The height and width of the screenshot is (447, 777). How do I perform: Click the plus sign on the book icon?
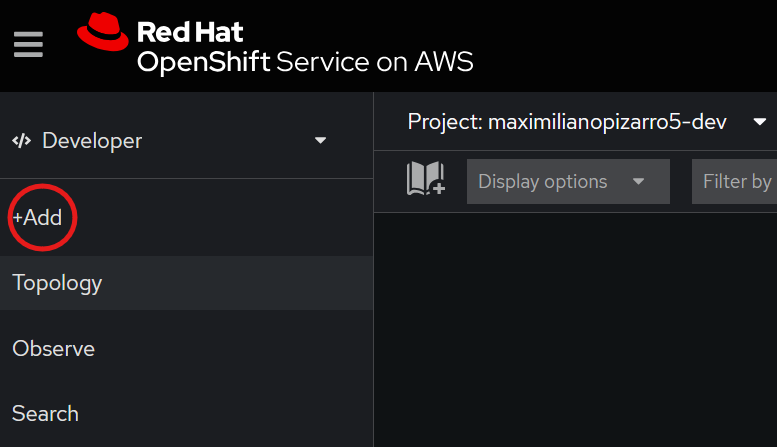pos(437,188)
